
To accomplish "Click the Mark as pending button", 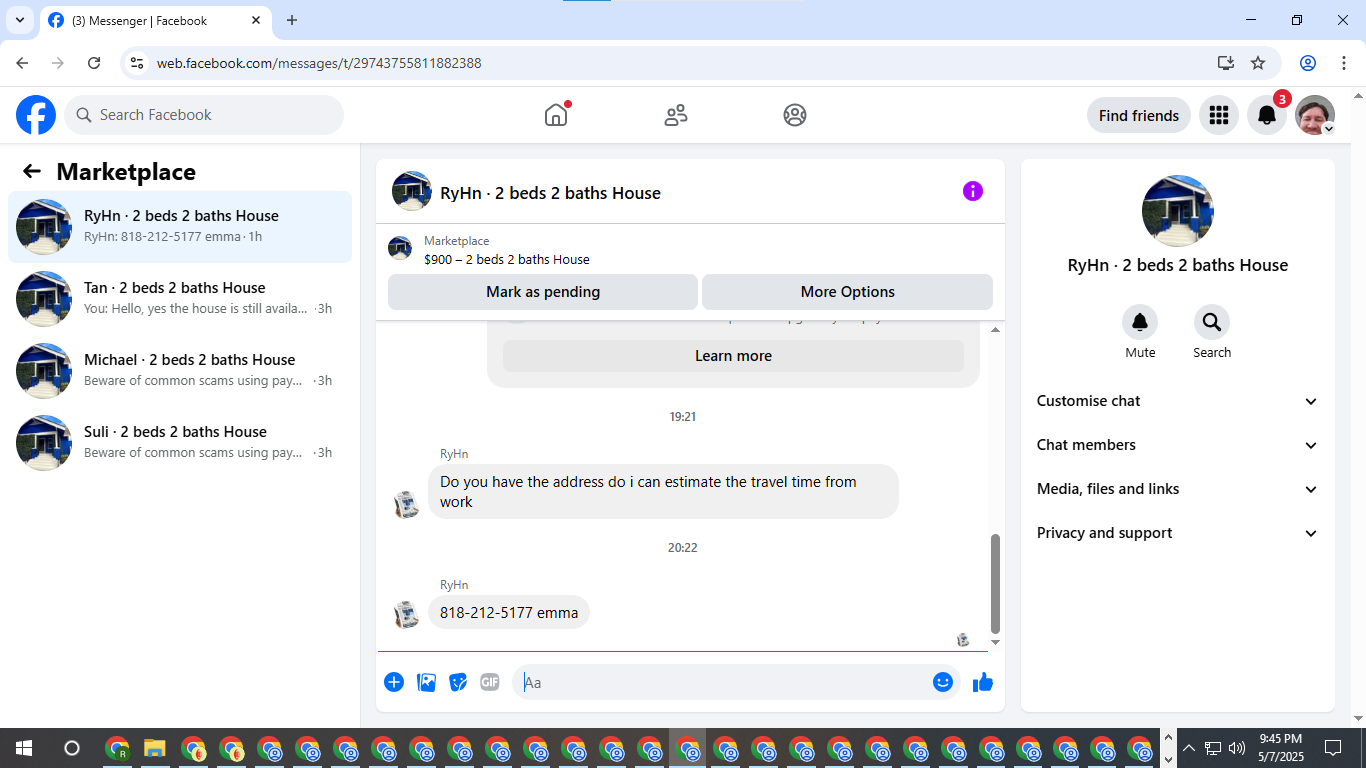I will coord(543,292).
